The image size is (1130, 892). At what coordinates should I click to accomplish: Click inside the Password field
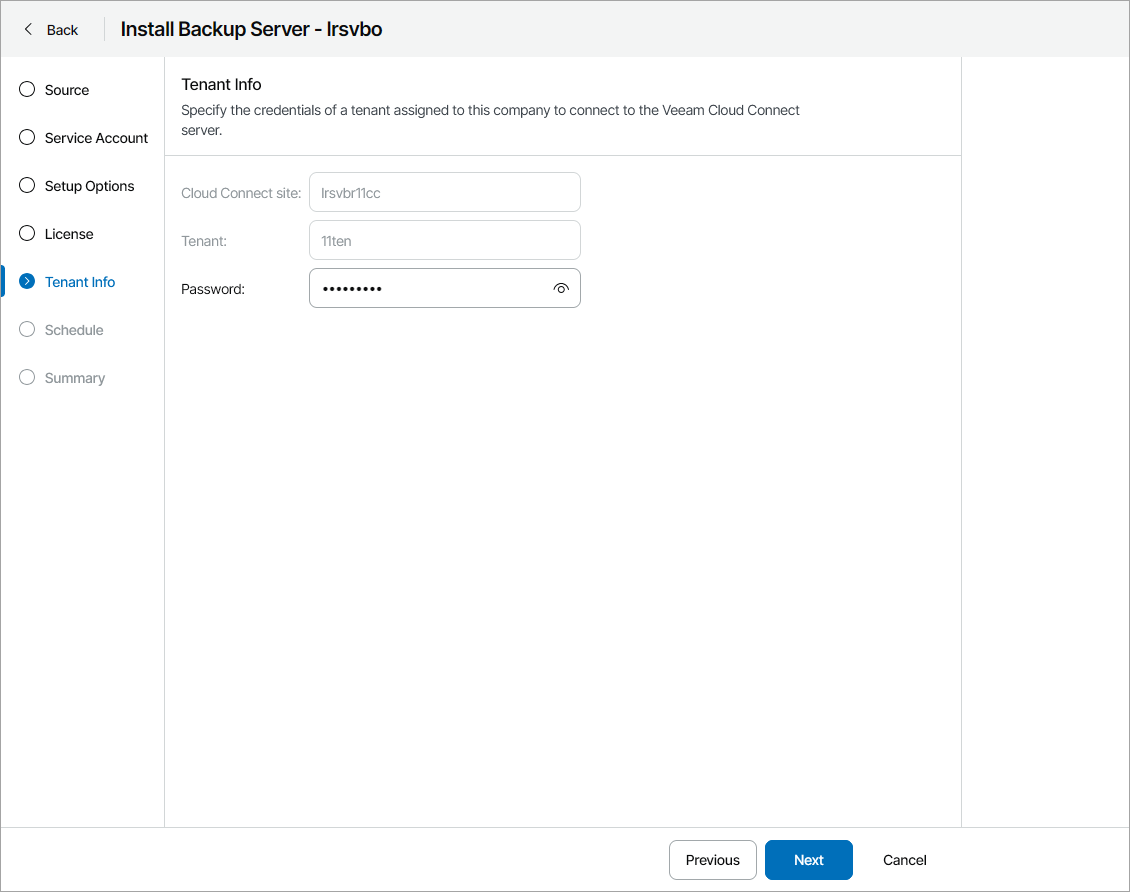tap(430, 288)
